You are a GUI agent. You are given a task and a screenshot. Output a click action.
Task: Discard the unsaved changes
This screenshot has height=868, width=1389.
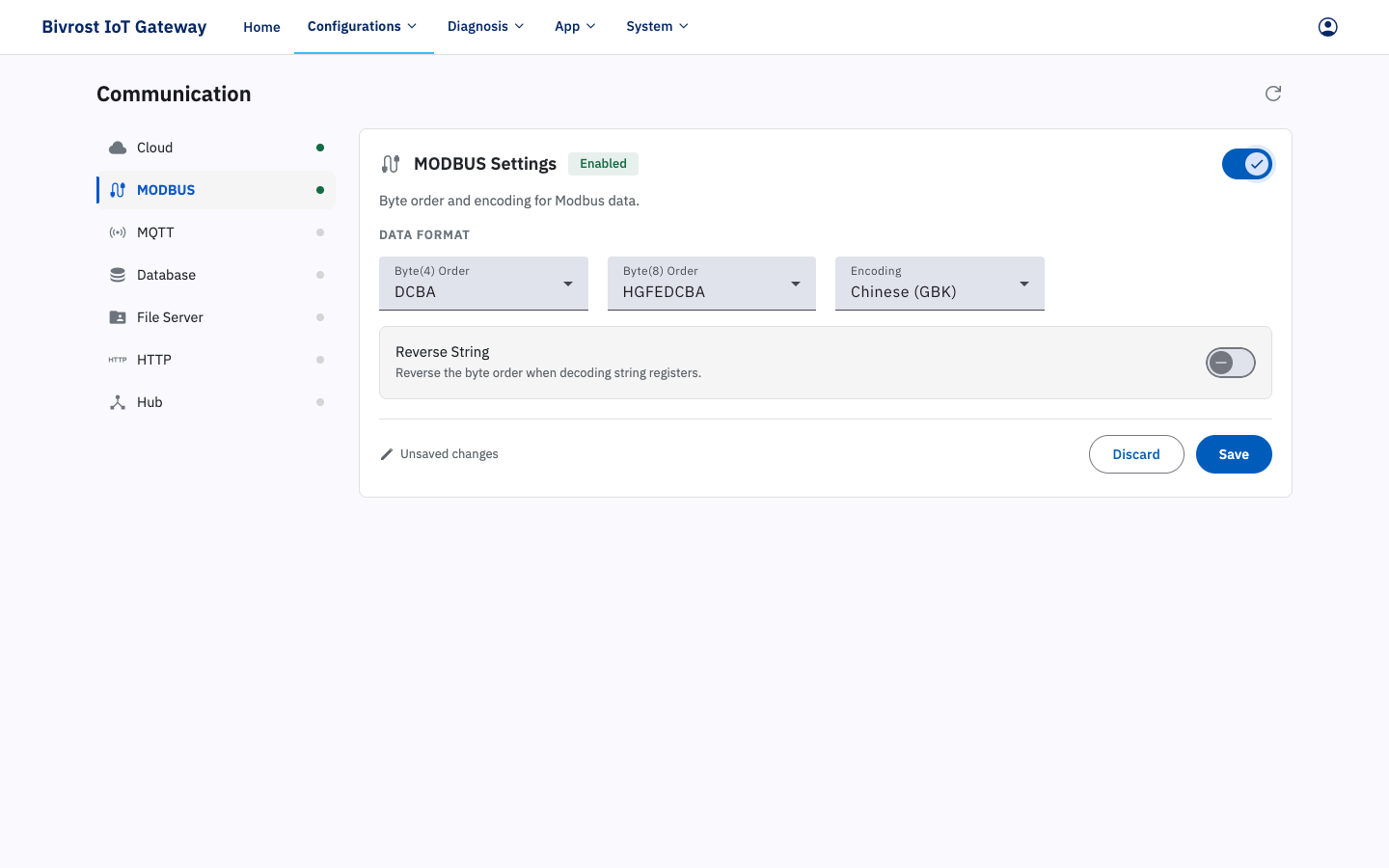click(x=1136, y=454)
